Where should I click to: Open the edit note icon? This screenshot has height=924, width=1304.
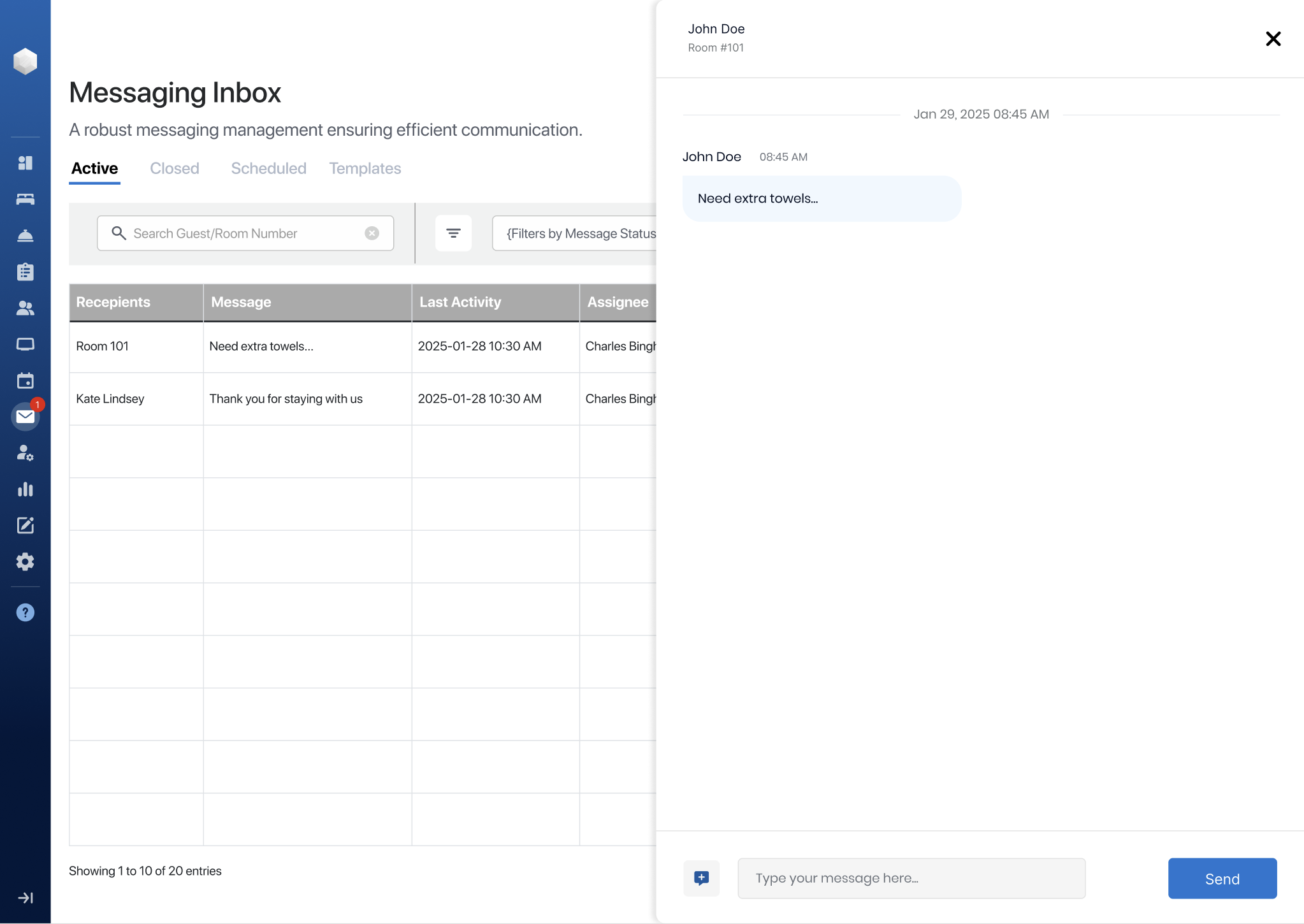25,526
